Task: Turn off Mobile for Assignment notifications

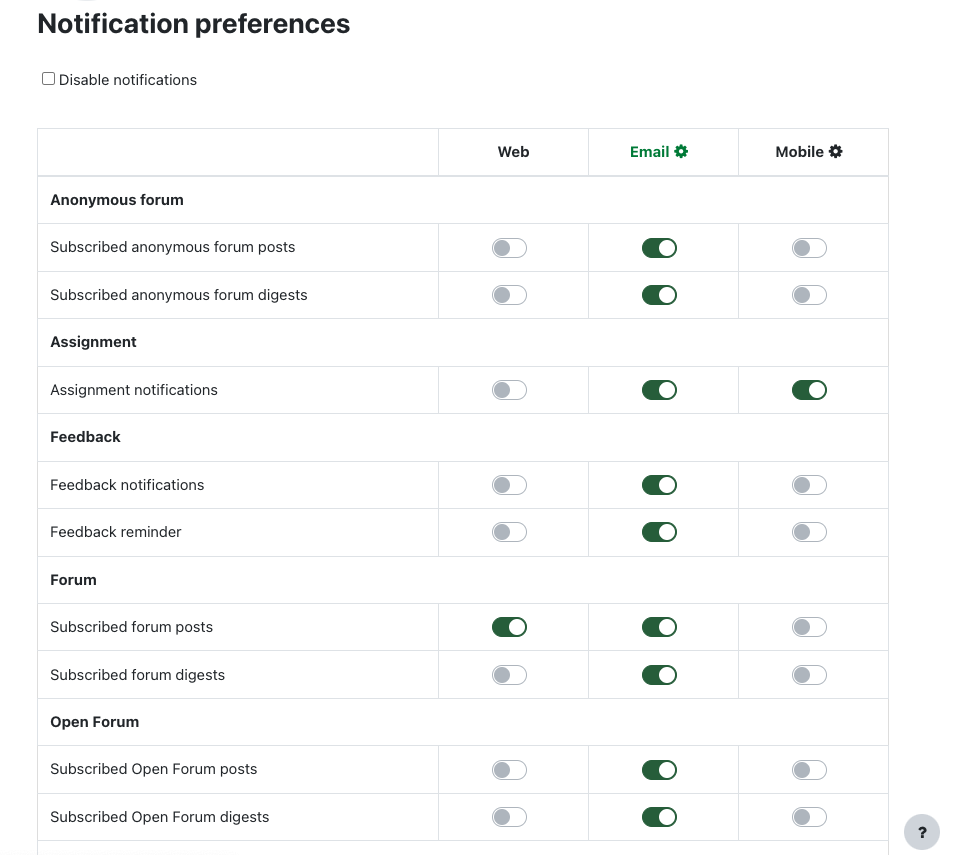Action: coord(809,390)
